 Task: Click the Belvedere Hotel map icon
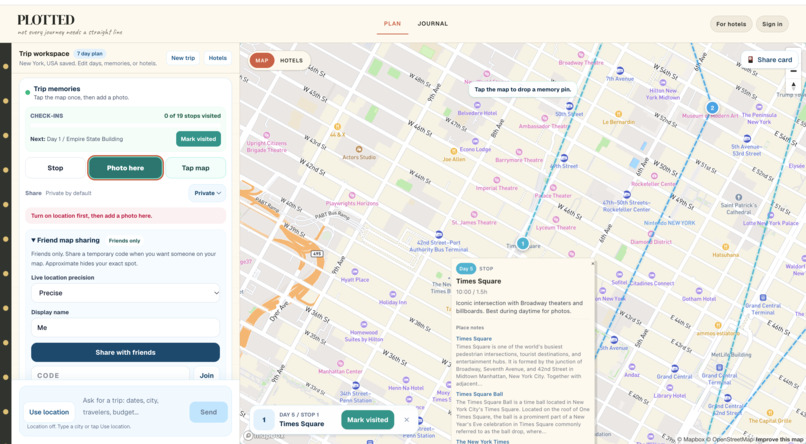pos(477,105)
